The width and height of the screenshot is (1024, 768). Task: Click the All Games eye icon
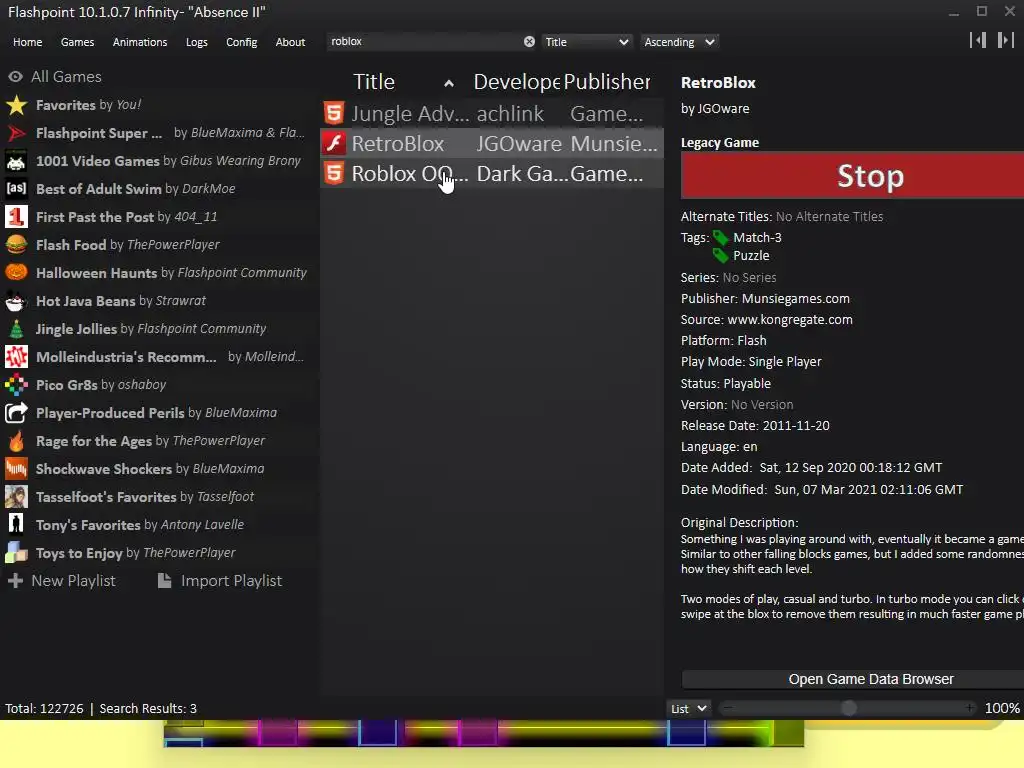tap(16, 77)
